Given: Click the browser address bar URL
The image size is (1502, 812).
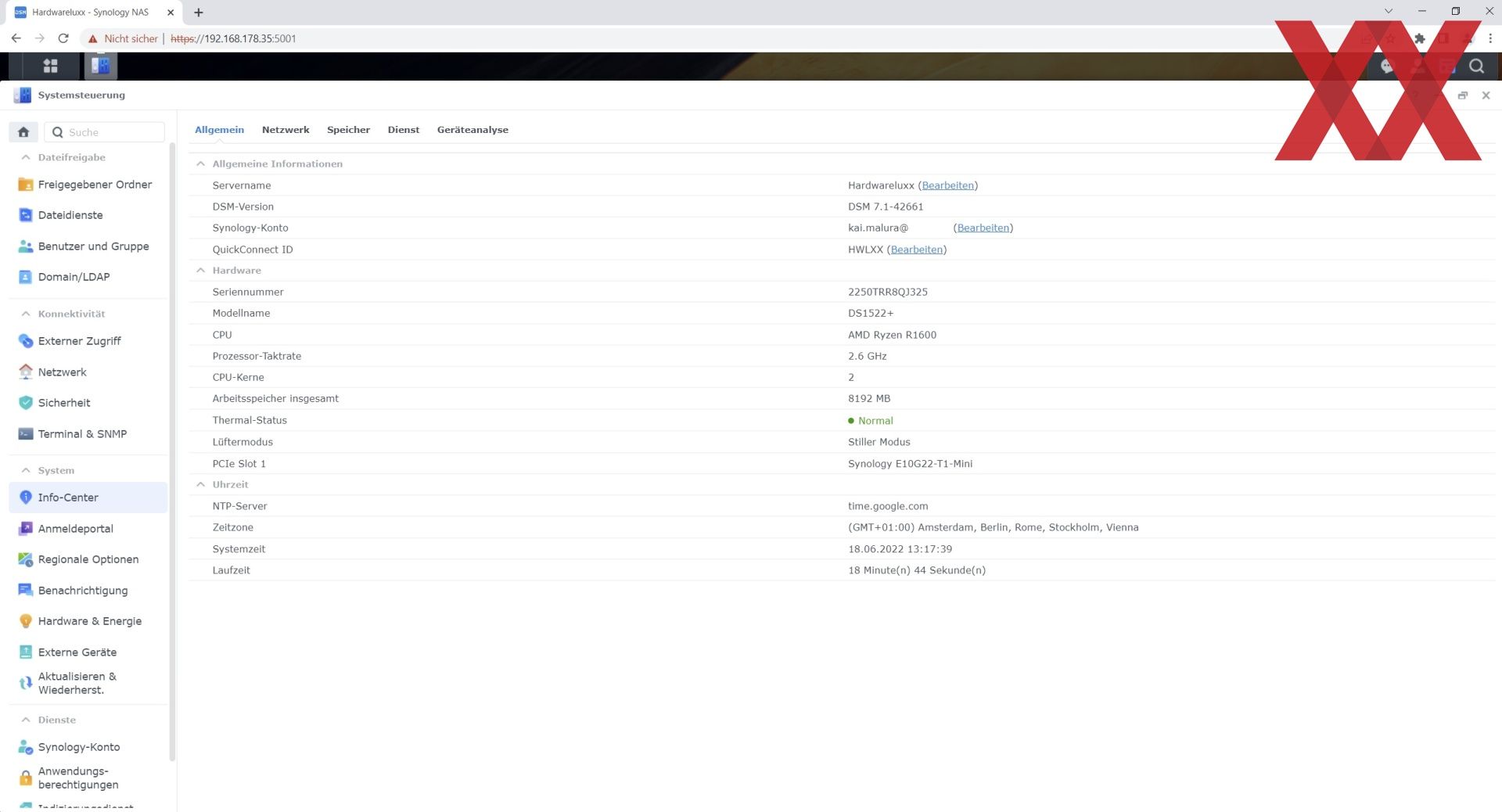Looking at the screenshot, I should pyautogui.click(x=233, y=38).
